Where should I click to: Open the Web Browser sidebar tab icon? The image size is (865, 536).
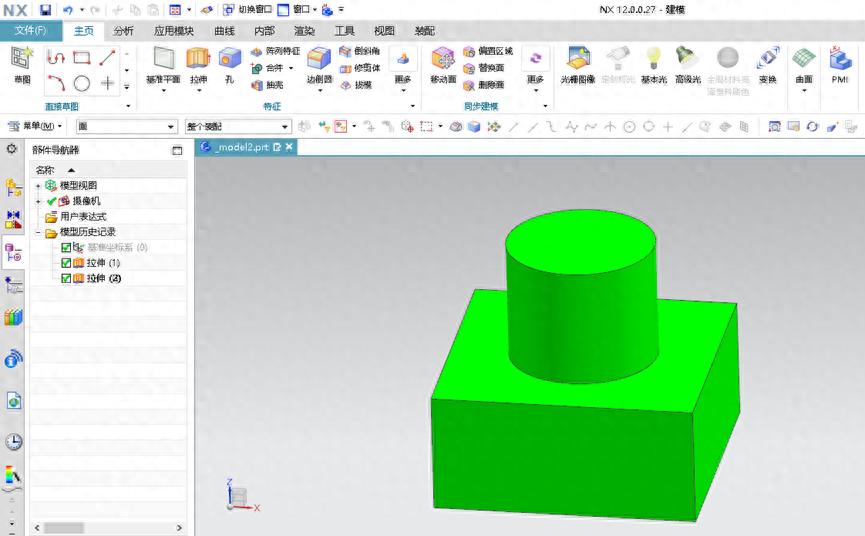[x=14, y=400]
